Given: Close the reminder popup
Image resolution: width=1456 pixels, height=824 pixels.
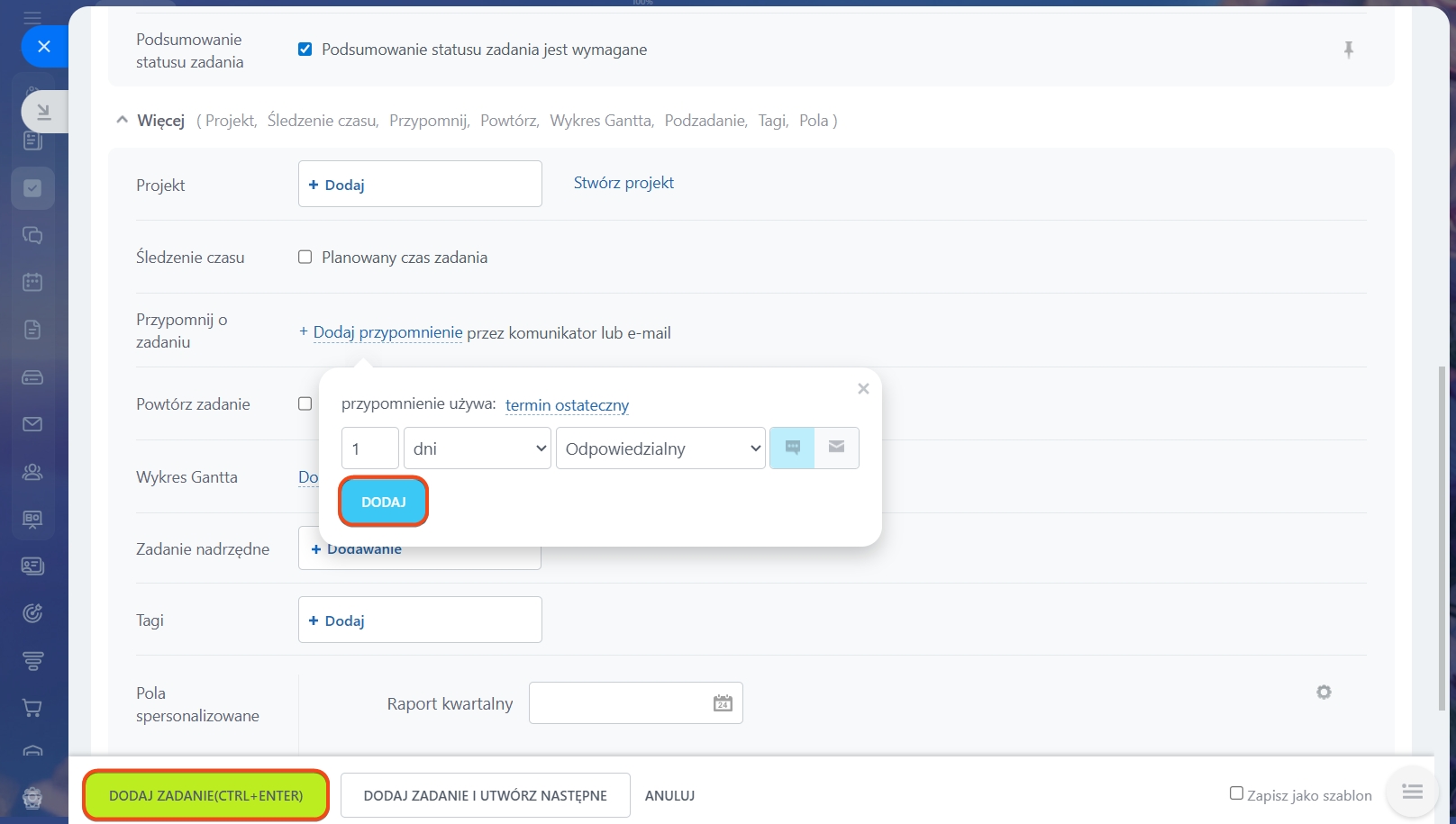Looking at the screenshot, I should coord(863,389).
